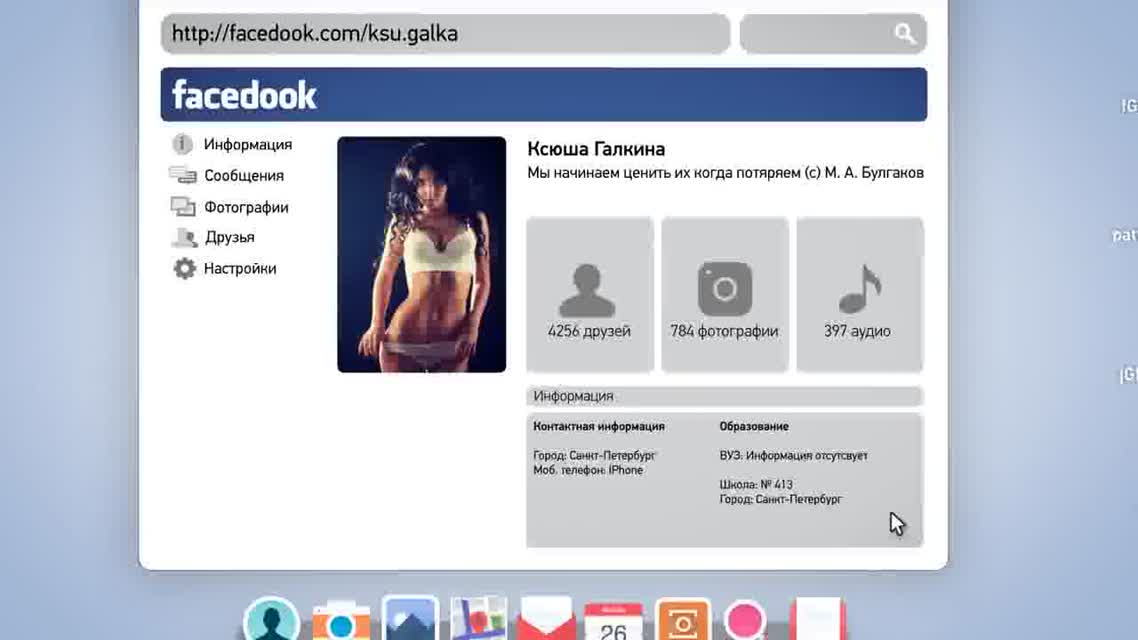1138x640 pixels.
Task: Click 'Город: Санкт-Петербург' under contact info
Action: [x=594, y=456]
